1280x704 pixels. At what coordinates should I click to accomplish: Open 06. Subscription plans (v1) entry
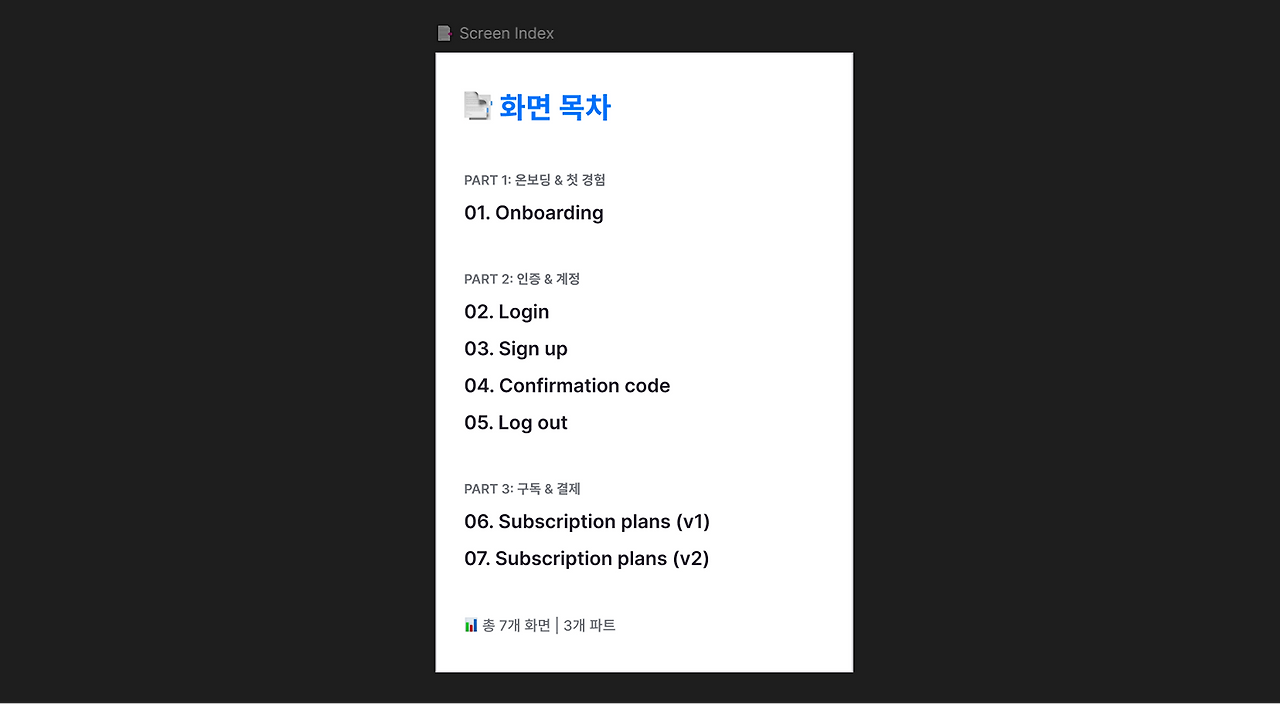(587, 521)
